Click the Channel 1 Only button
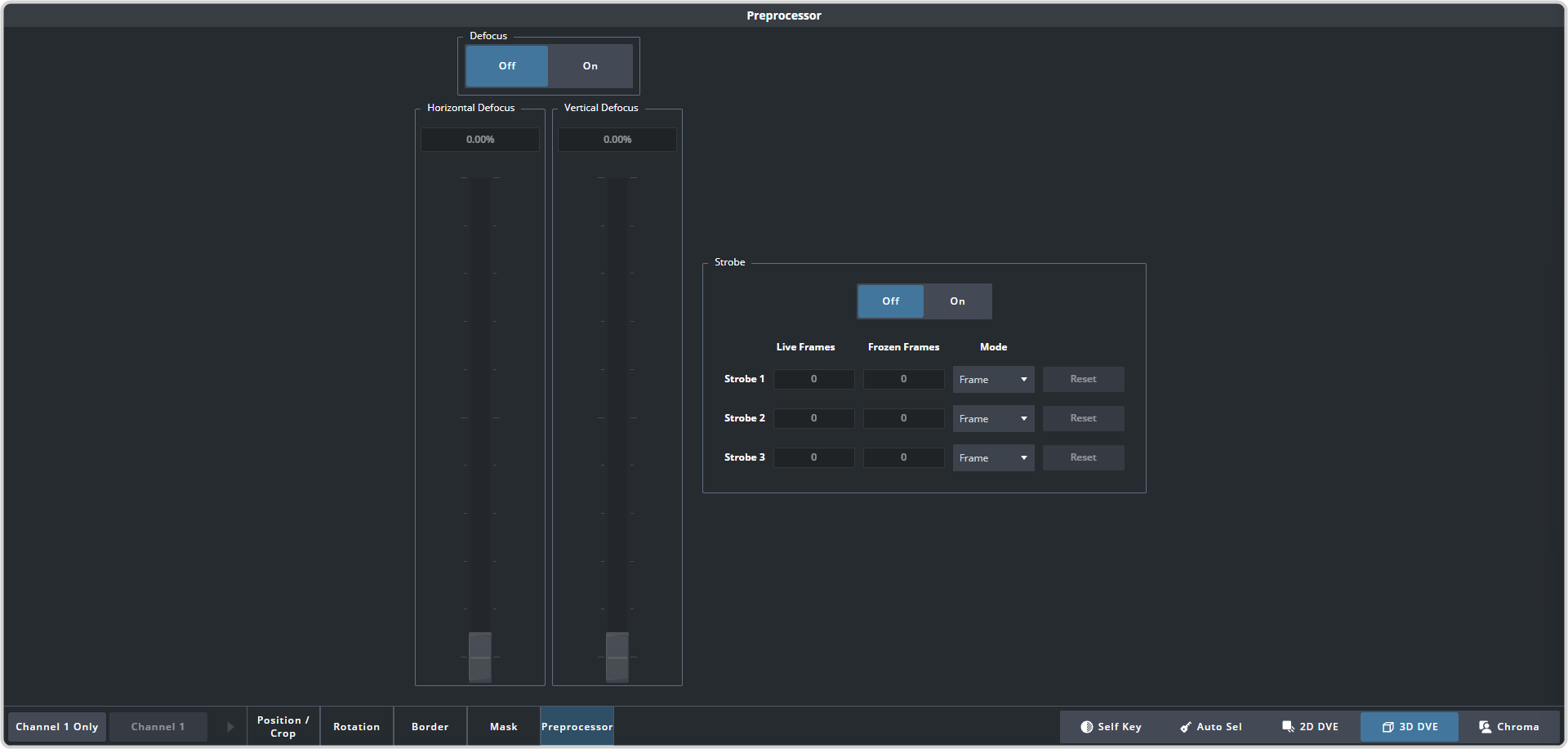 coord(57,727)
